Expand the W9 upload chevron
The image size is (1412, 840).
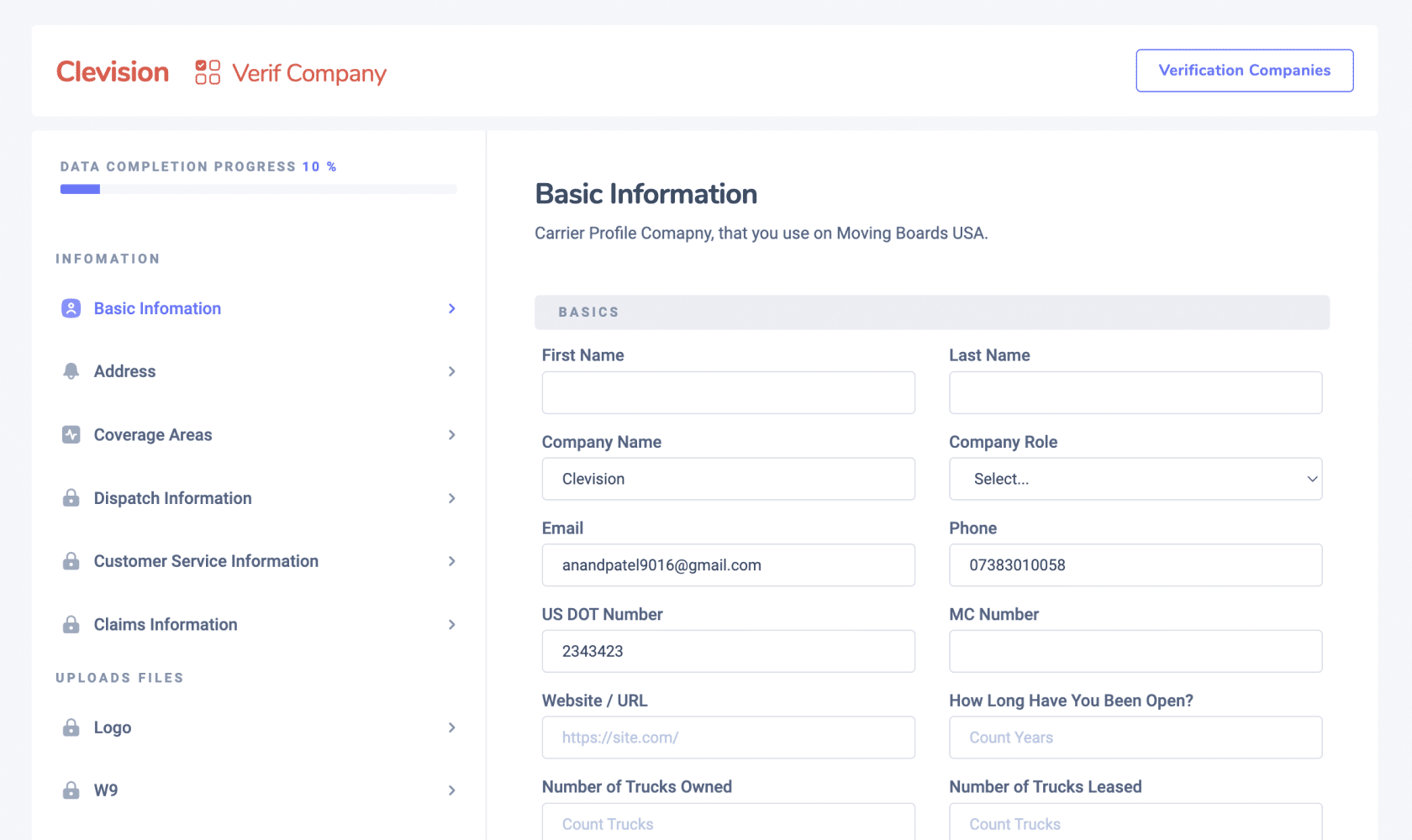click(451, 790)
